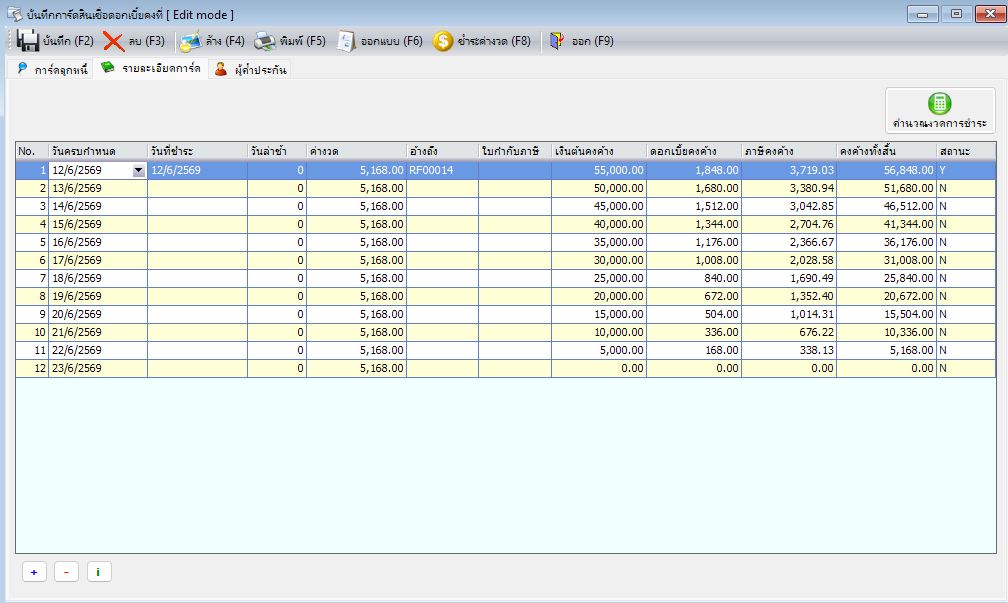Viewport: 1008px width, 603px height.
Task: Switch to the ผู้ค้ำประกัน tab
Action: point(251,69)
